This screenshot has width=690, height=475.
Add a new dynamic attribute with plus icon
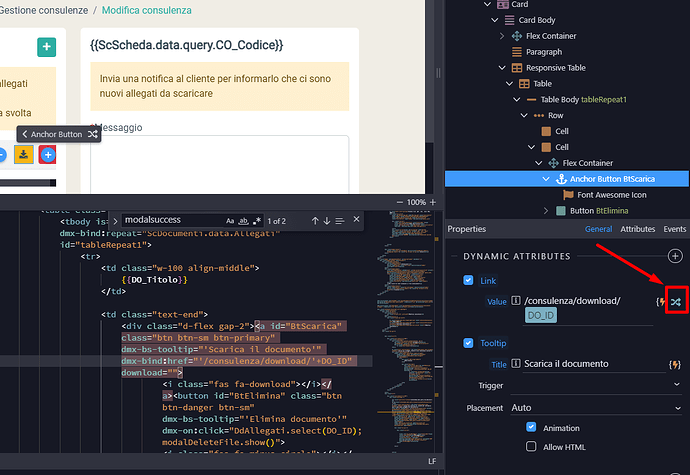tap(675, 256)
